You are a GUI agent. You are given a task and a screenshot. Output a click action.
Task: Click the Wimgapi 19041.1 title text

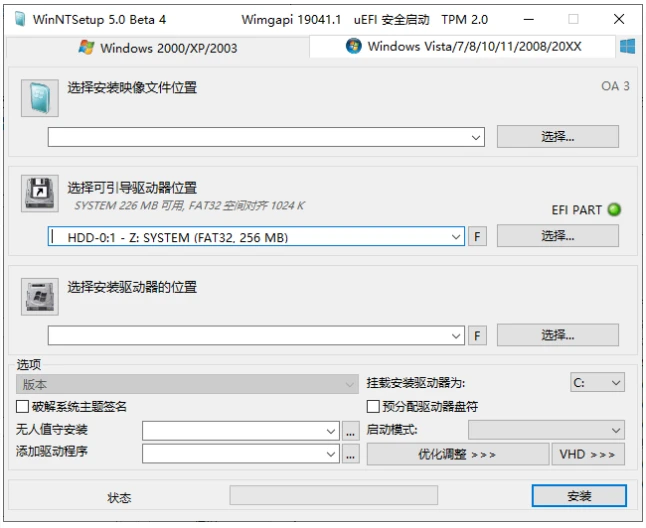[x=291, y=19]
